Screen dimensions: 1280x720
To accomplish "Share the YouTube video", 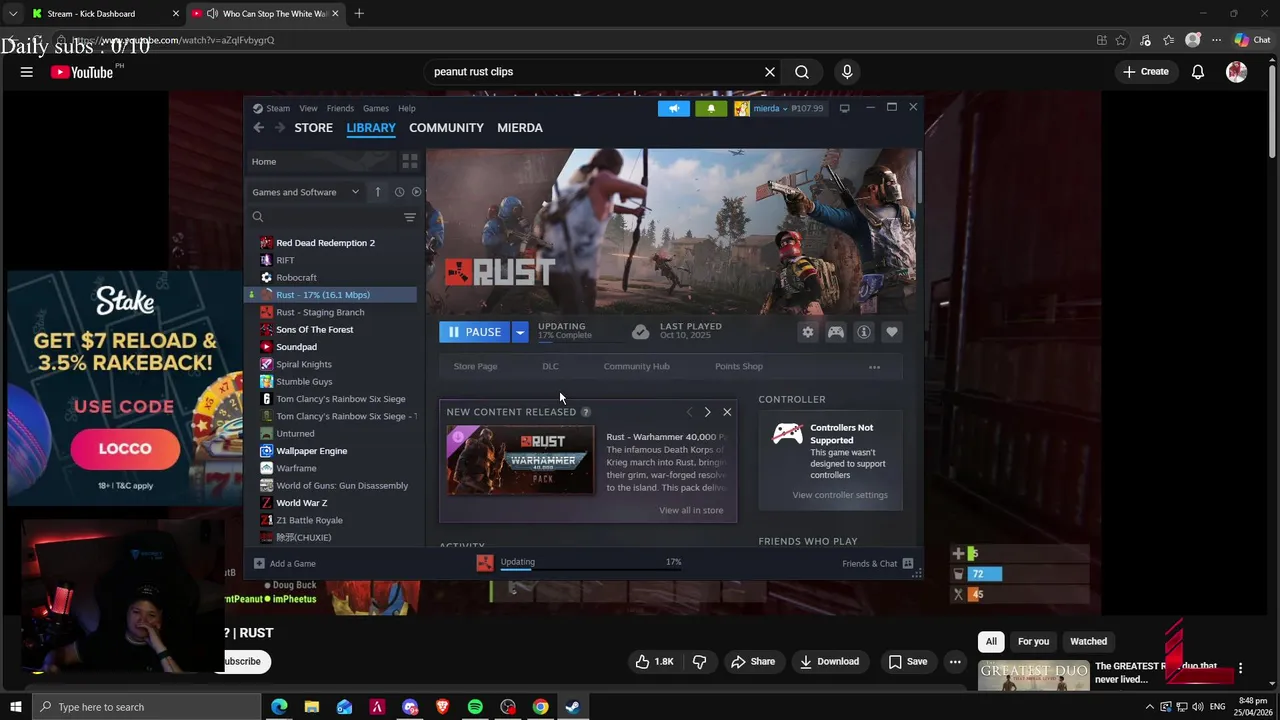I will 753,661.
